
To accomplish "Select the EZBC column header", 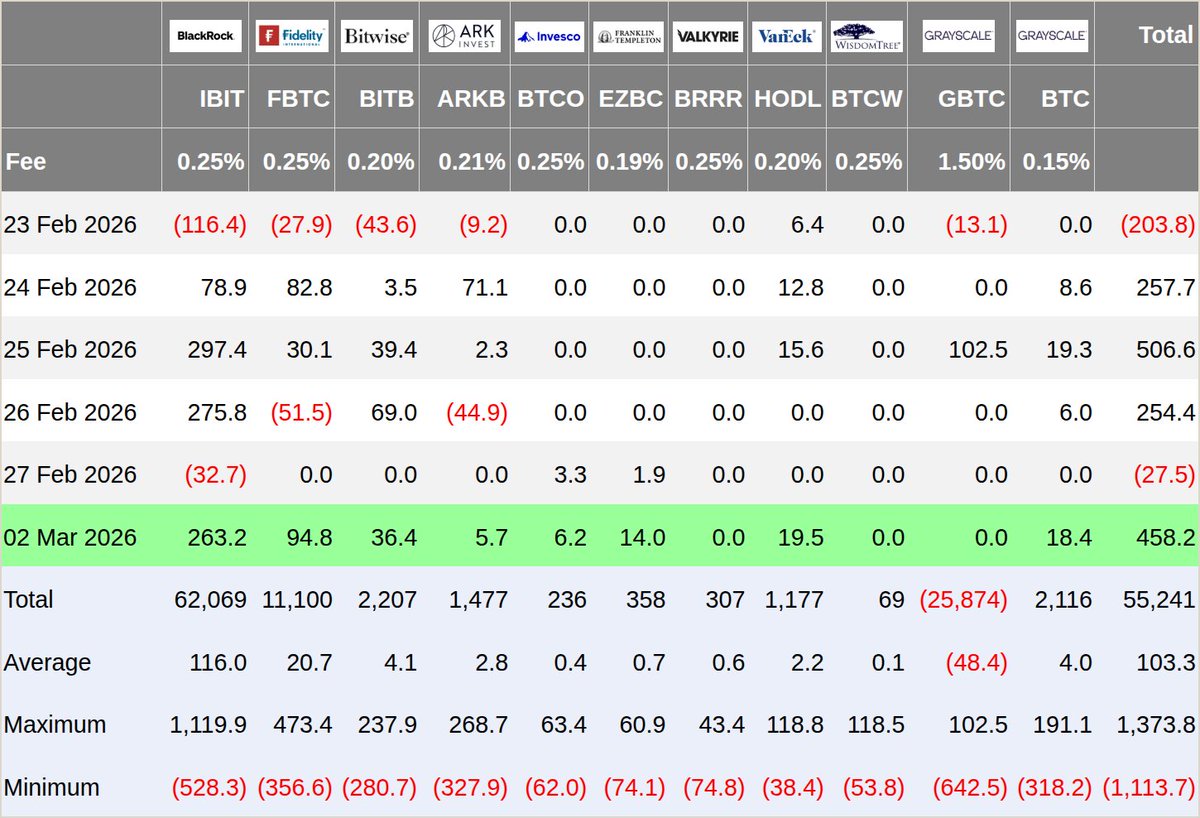I will 632,99.
